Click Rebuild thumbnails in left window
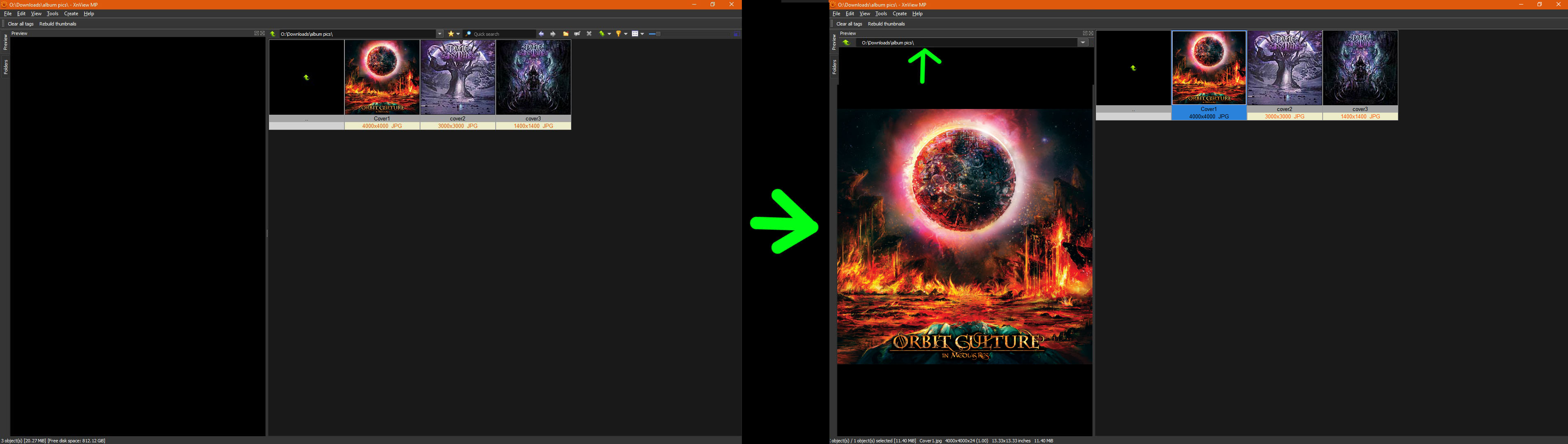This screenshot has height=444, width=1568. point(58,24)
